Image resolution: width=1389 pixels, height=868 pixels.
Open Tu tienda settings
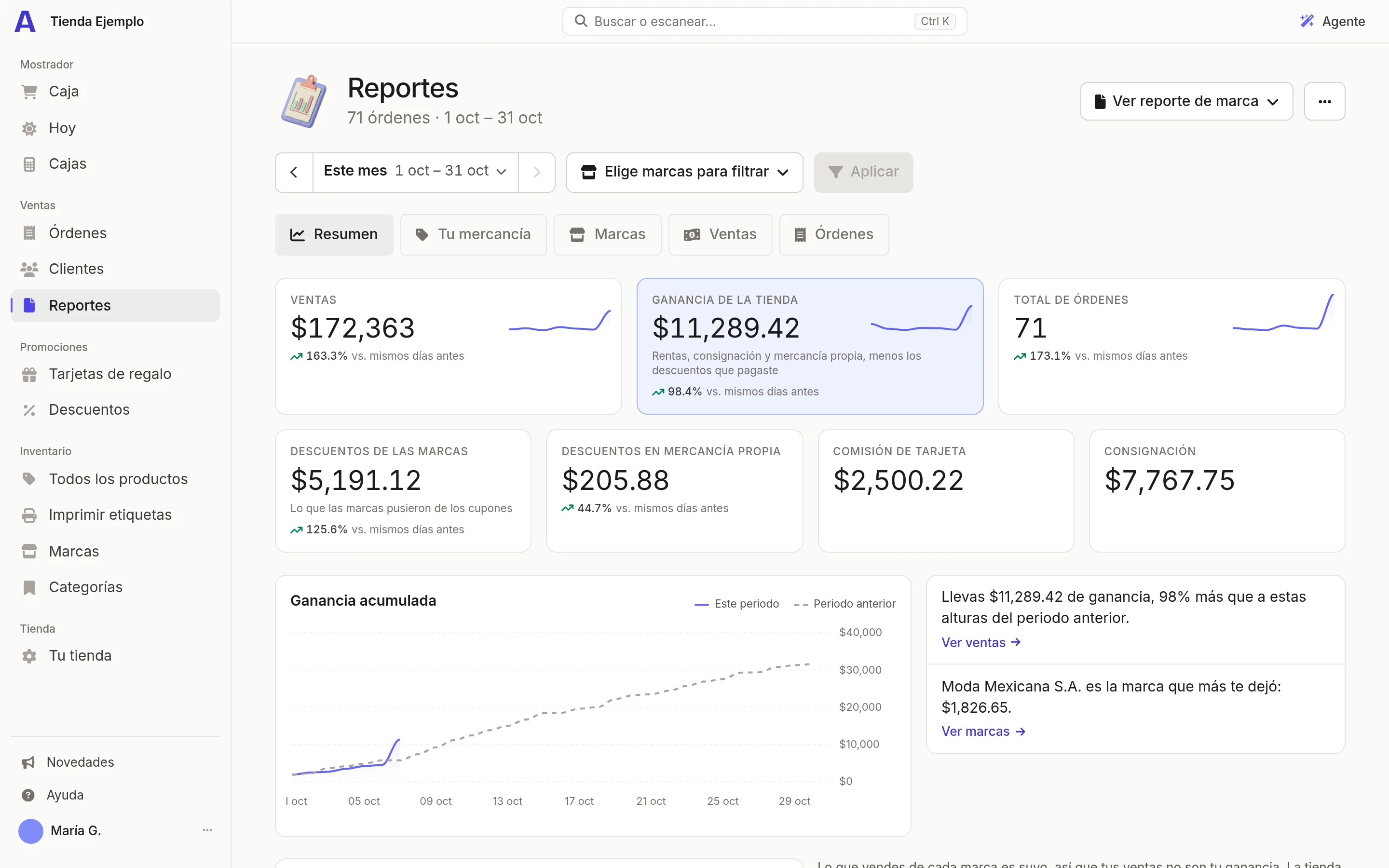(x=115, y=656)
